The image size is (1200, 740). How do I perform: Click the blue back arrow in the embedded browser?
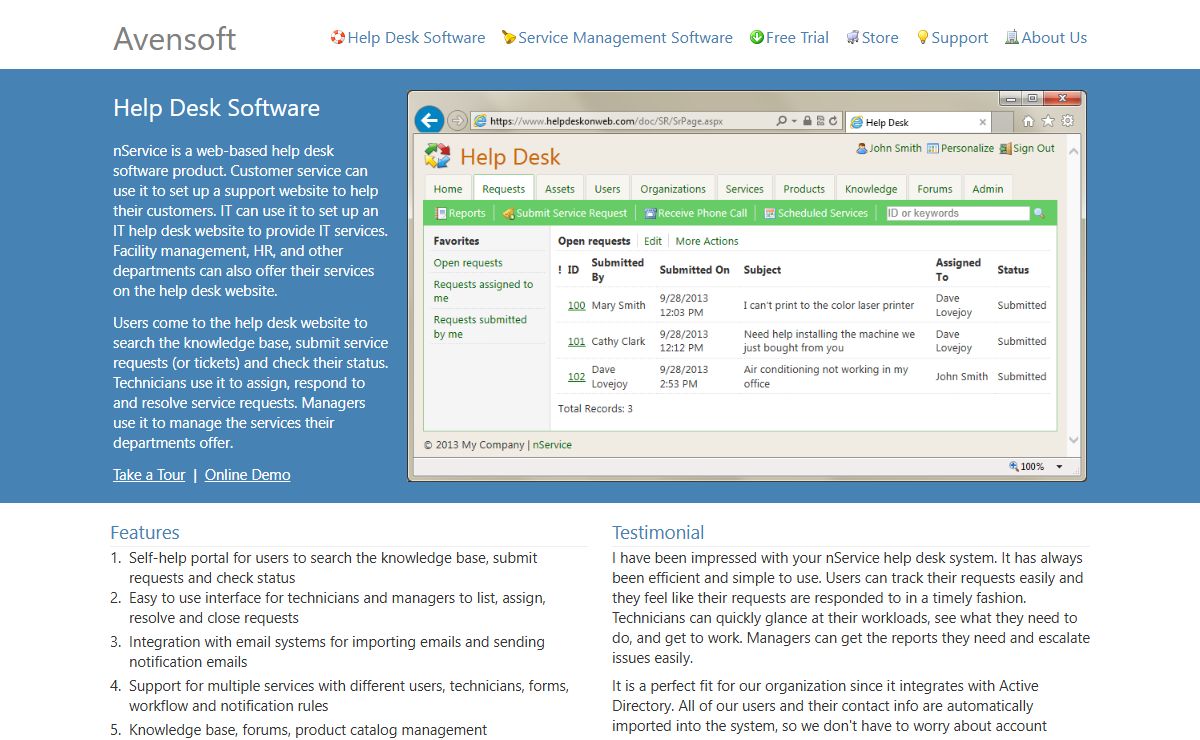point(429,120)
